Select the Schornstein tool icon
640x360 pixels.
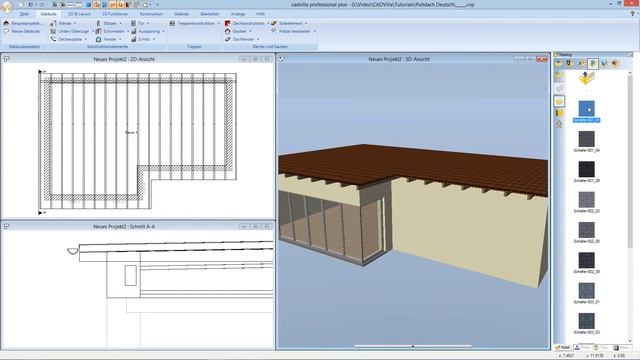click(x=98, y=31)
